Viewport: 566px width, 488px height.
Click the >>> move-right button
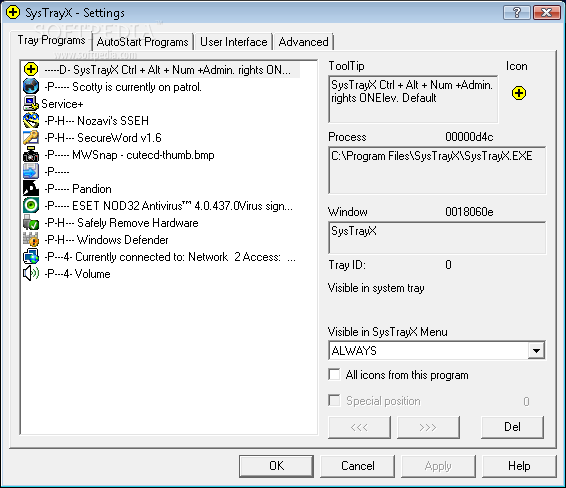coord(428,427)
